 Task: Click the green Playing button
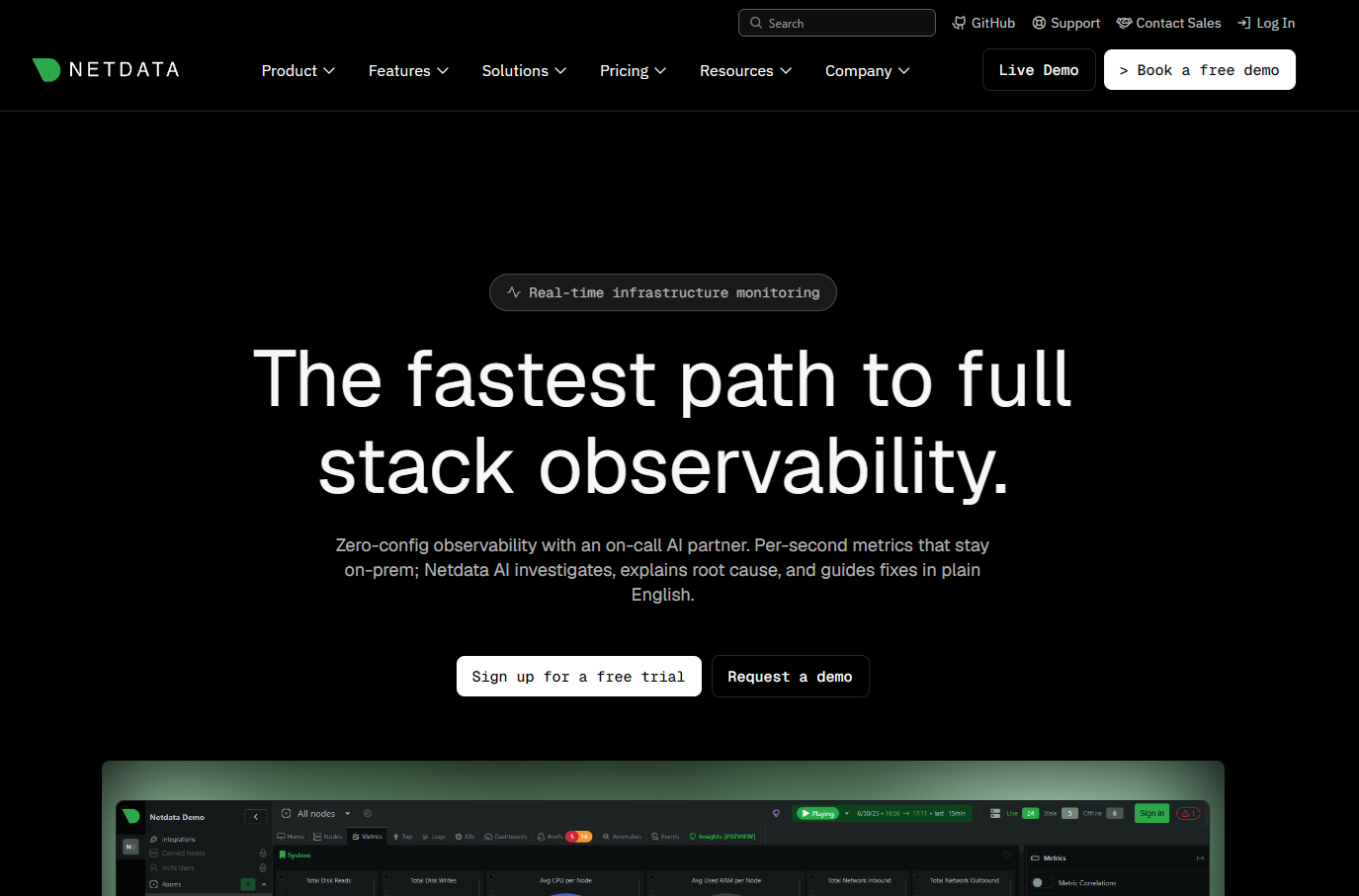[x=818, y=814]
